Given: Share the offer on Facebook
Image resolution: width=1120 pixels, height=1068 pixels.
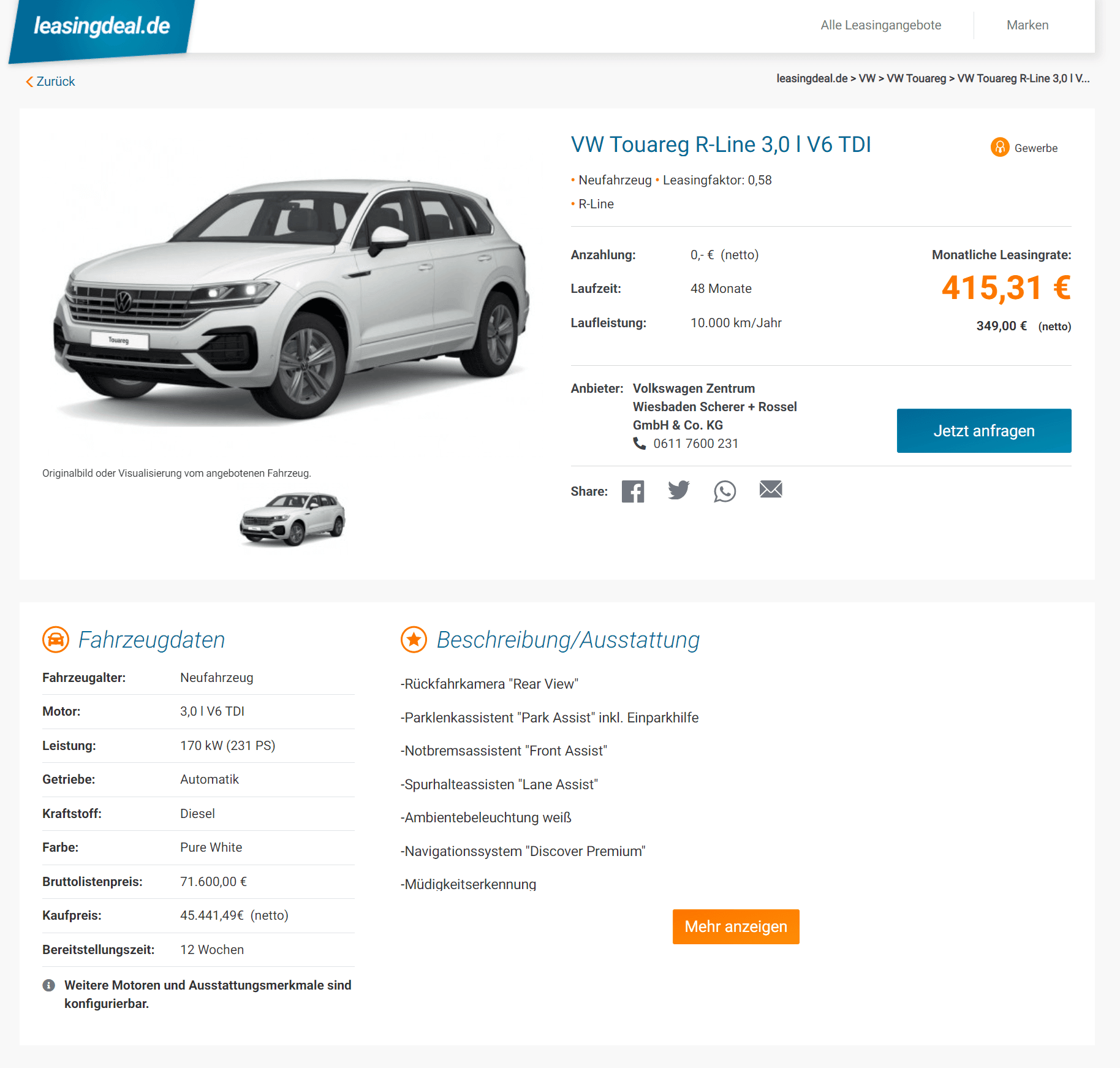Looking at the screenshot, I should 633,491.
